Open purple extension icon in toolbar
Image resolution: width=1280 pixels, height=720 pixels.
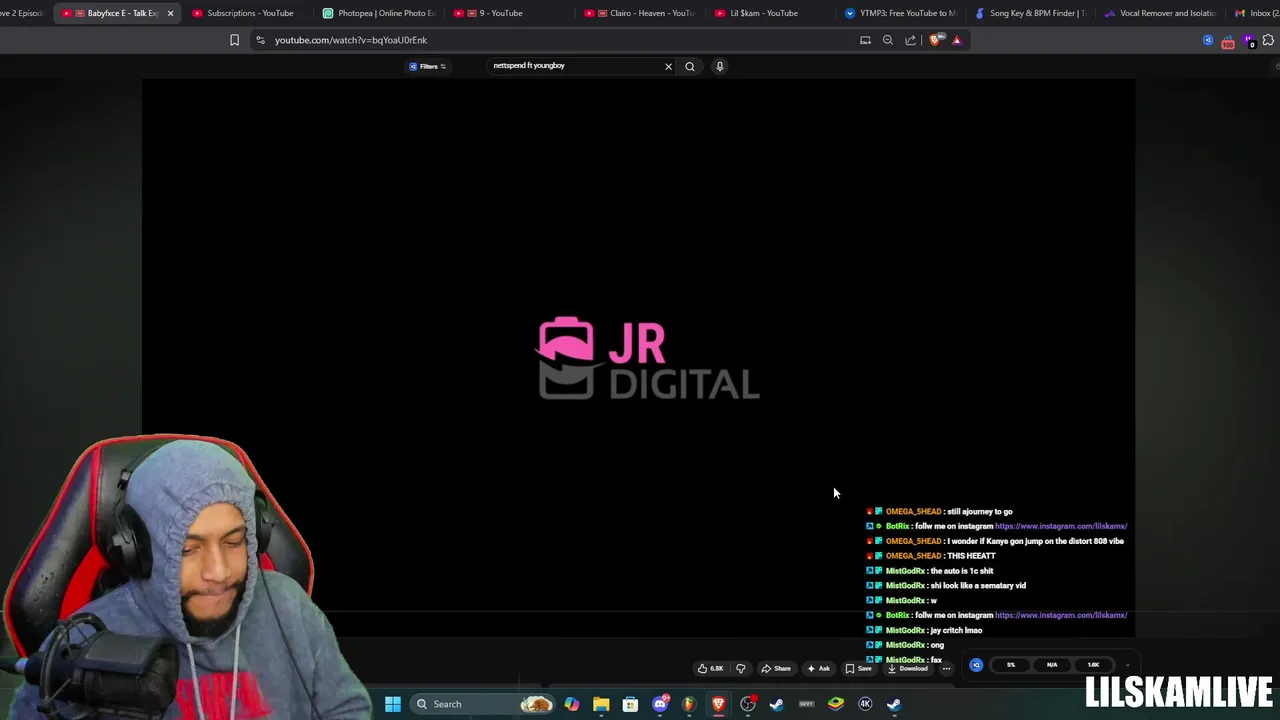tap(1249, 41)
